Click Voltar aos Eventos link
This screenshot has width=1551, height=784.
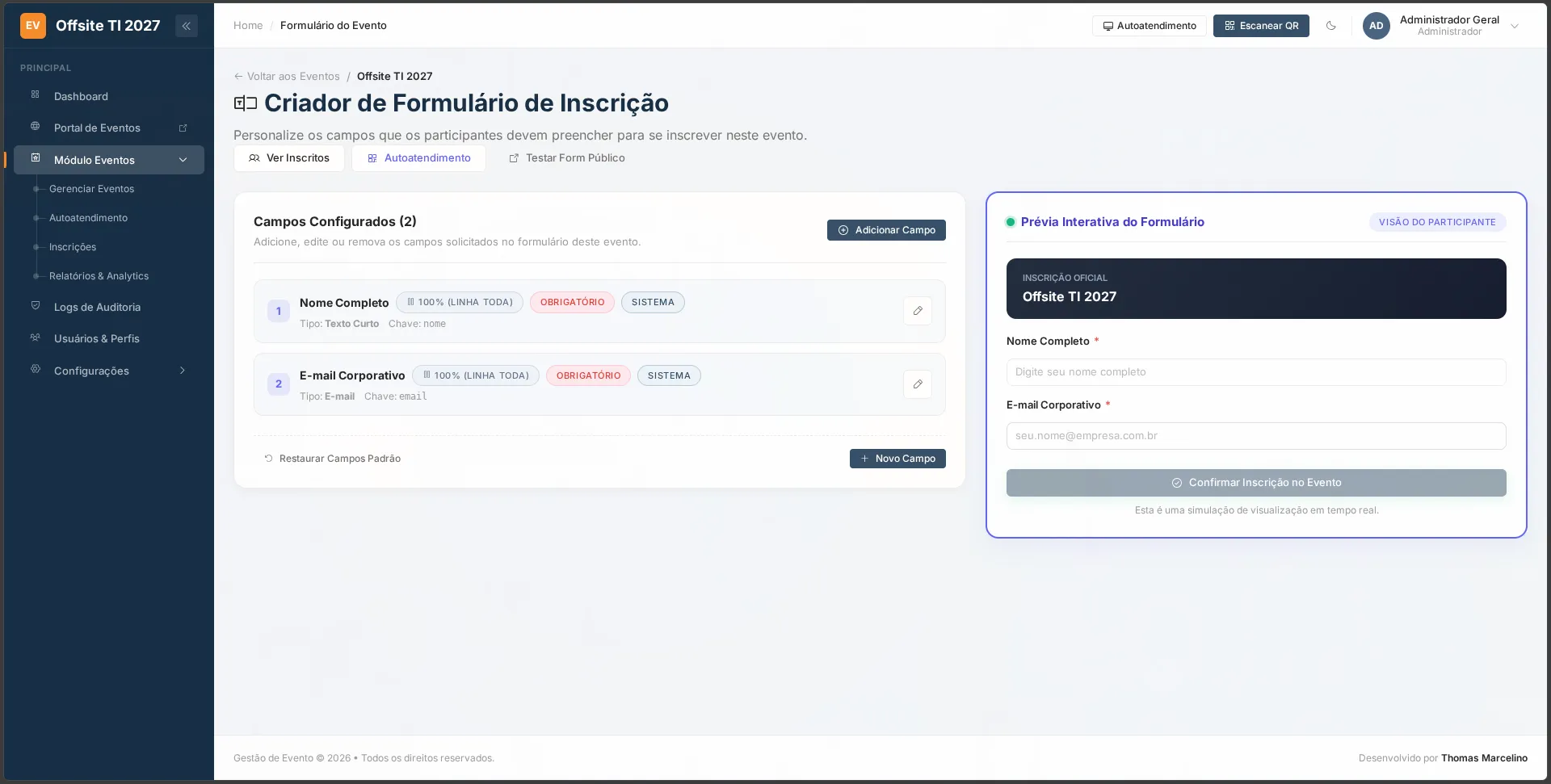click(287, 77)
